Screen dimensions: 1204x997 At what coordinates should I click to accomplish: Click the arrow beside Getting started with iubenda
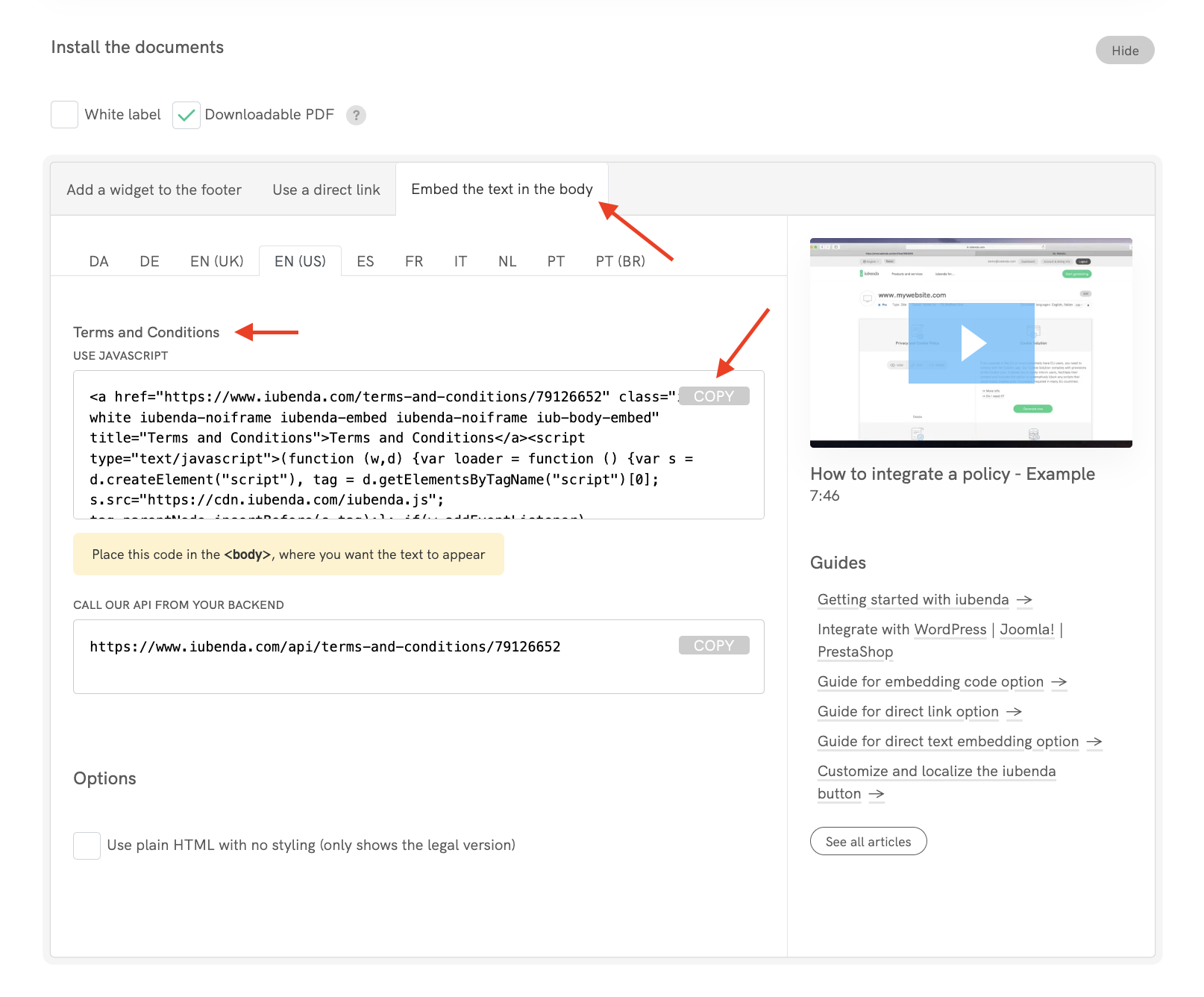tap(1026, 600)
